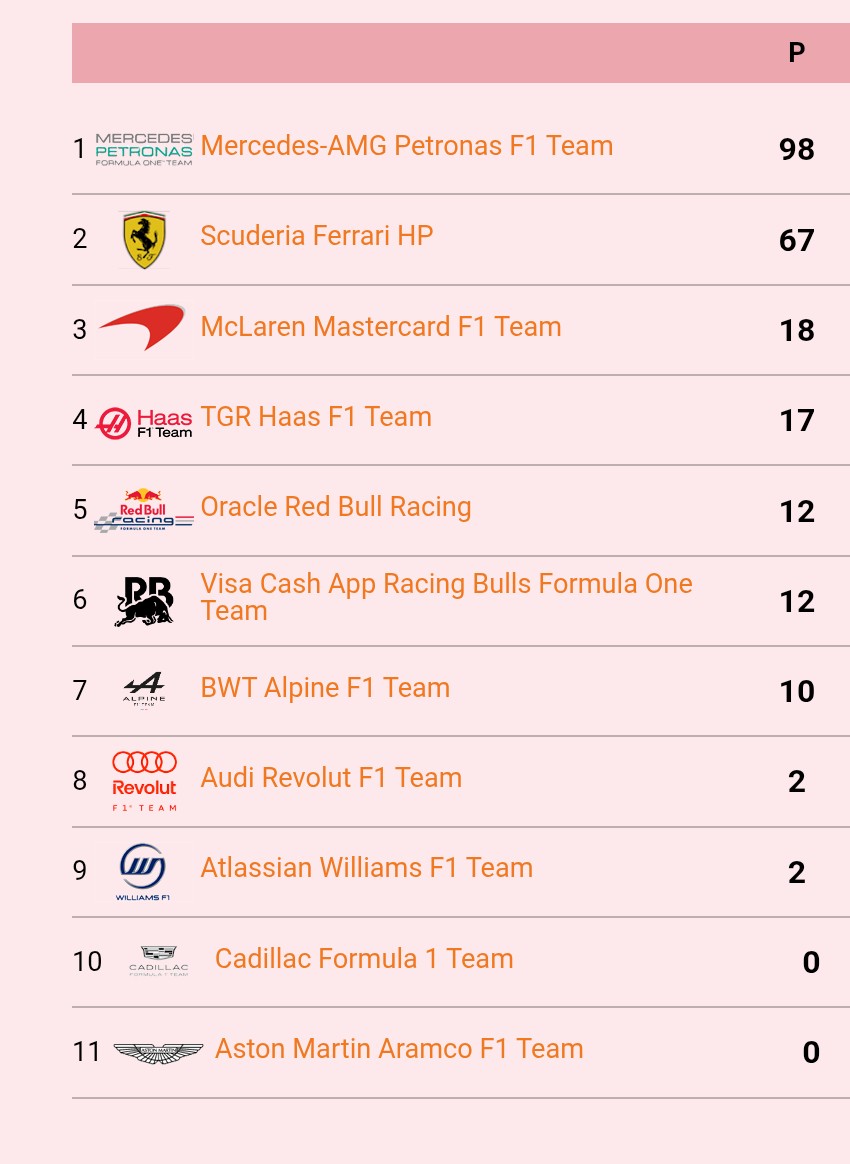Click the Ferrari prancing horse logo
The image size is (850, 1164).
(144, 240)
